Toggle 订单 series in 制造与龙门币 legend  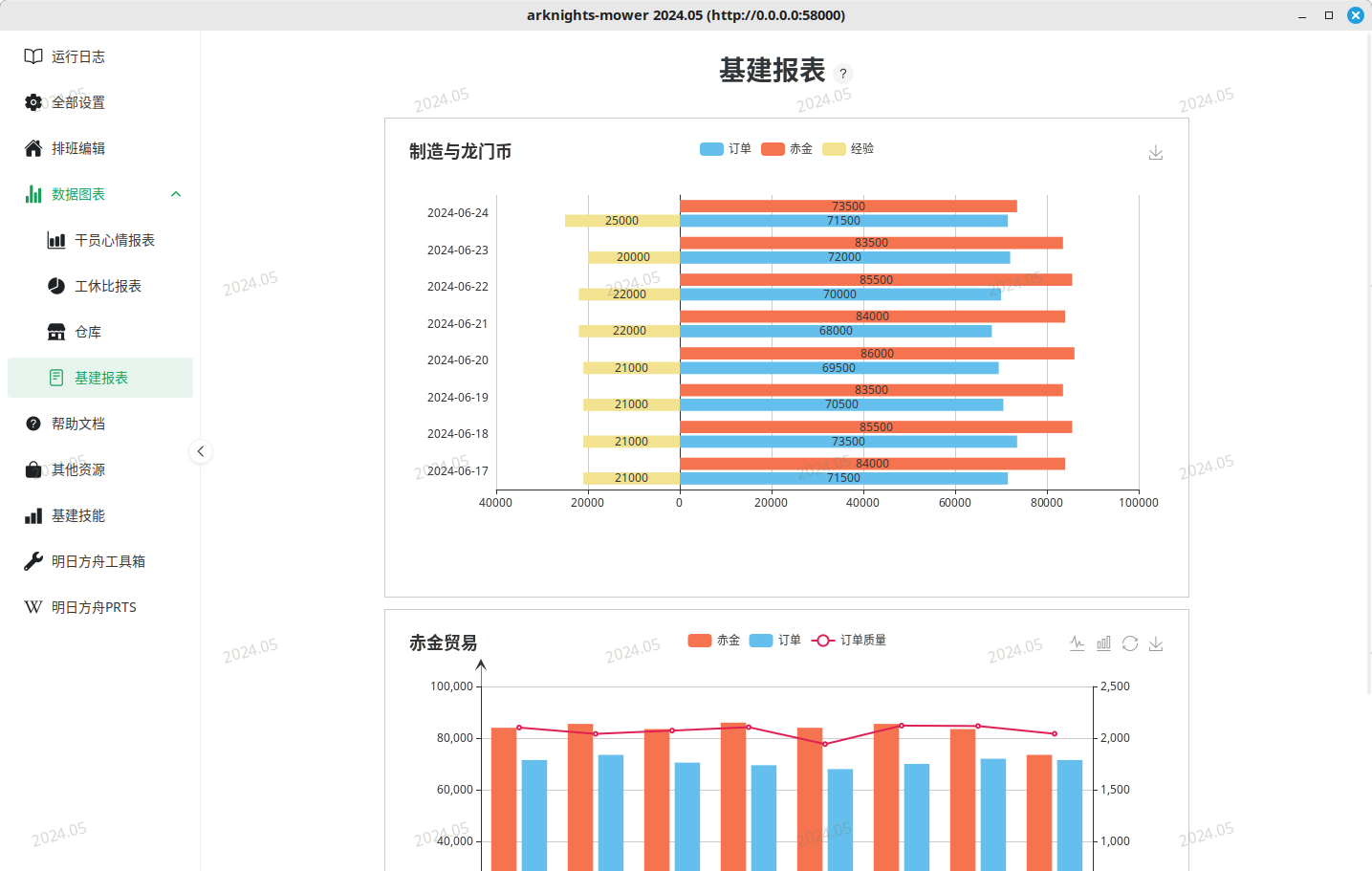pos(726,149)
